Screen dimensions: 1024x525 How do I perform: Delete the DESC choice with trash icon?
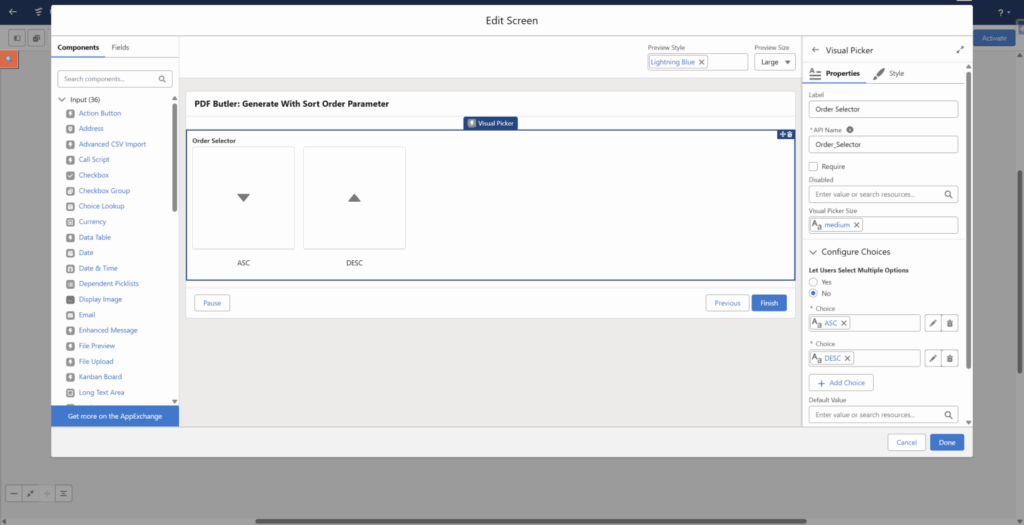(950, 358)
